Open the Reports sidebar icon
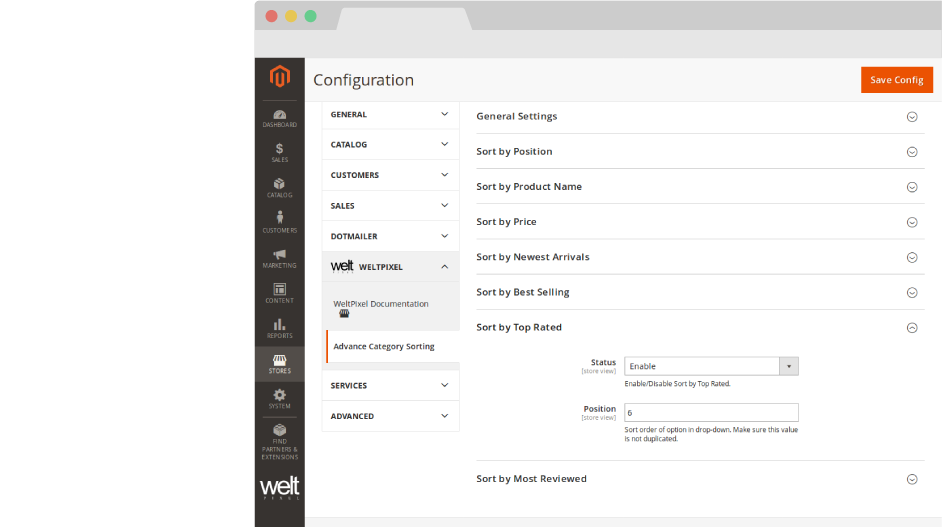The height and width of the screenshot is (527, 942). click(279, 328)
